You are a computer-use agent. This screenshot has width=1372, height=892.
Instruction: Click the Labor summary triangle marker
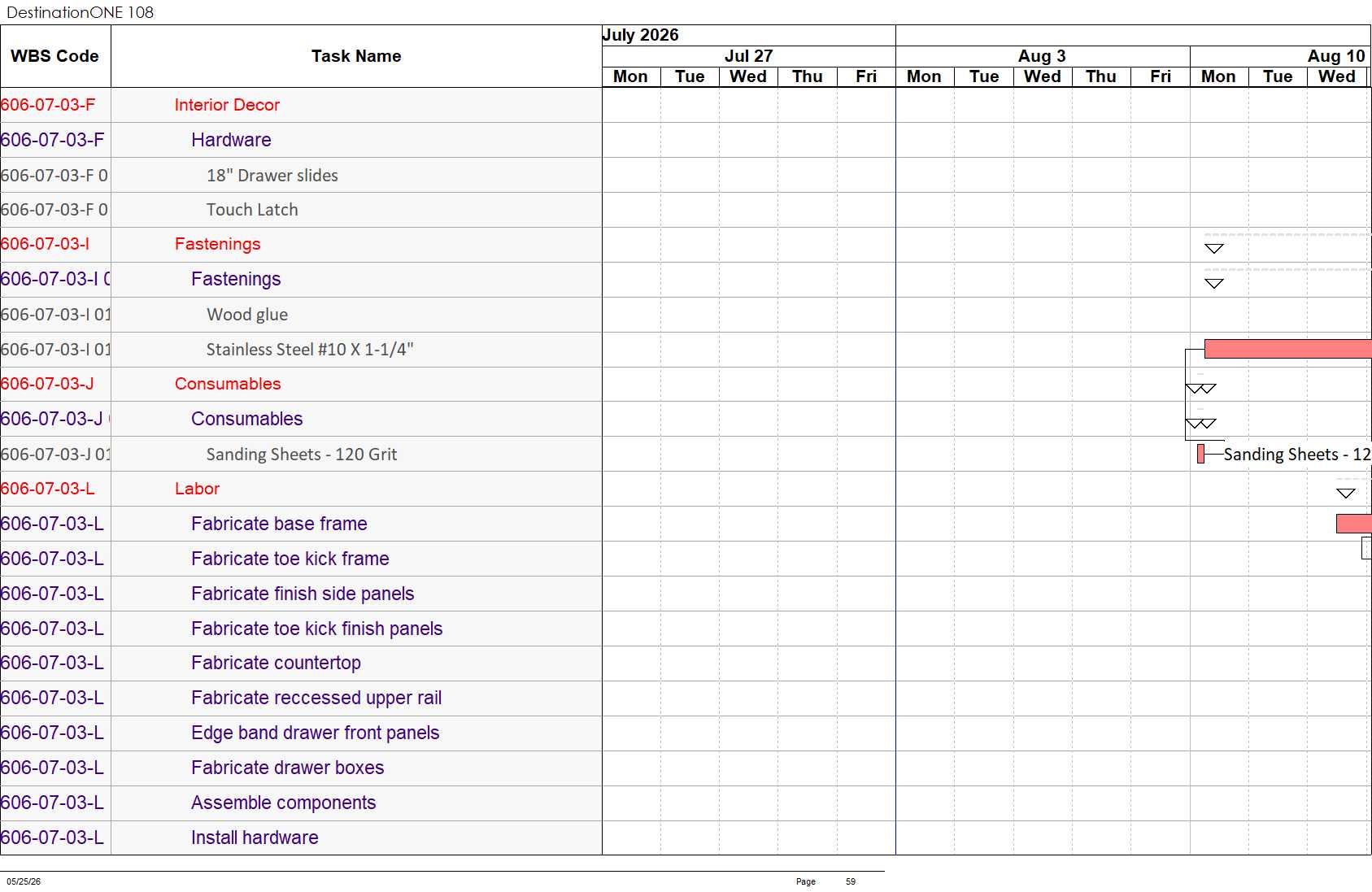[1346, 493]
